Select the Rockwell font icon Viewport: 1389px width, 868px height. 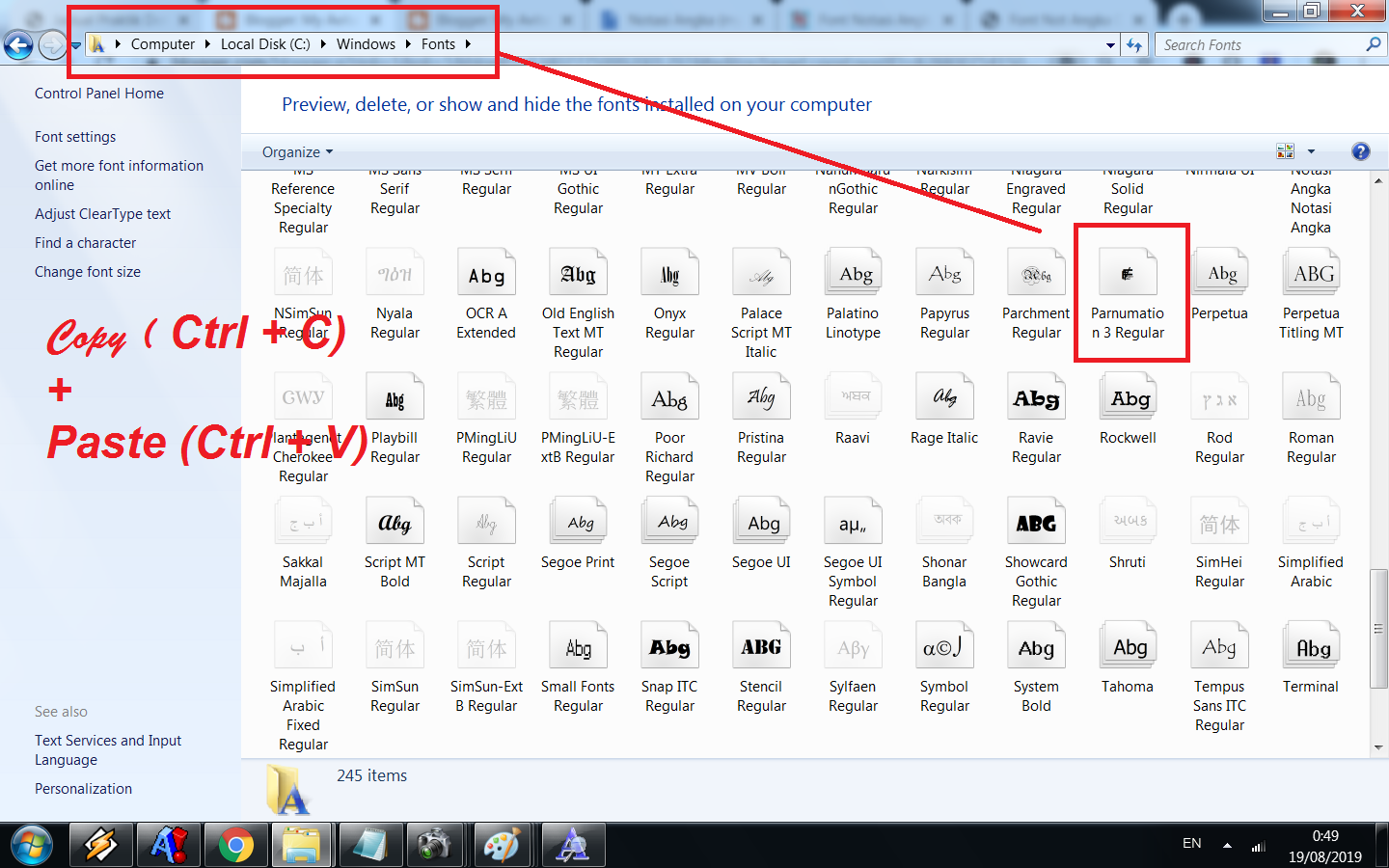point(1128,398)
